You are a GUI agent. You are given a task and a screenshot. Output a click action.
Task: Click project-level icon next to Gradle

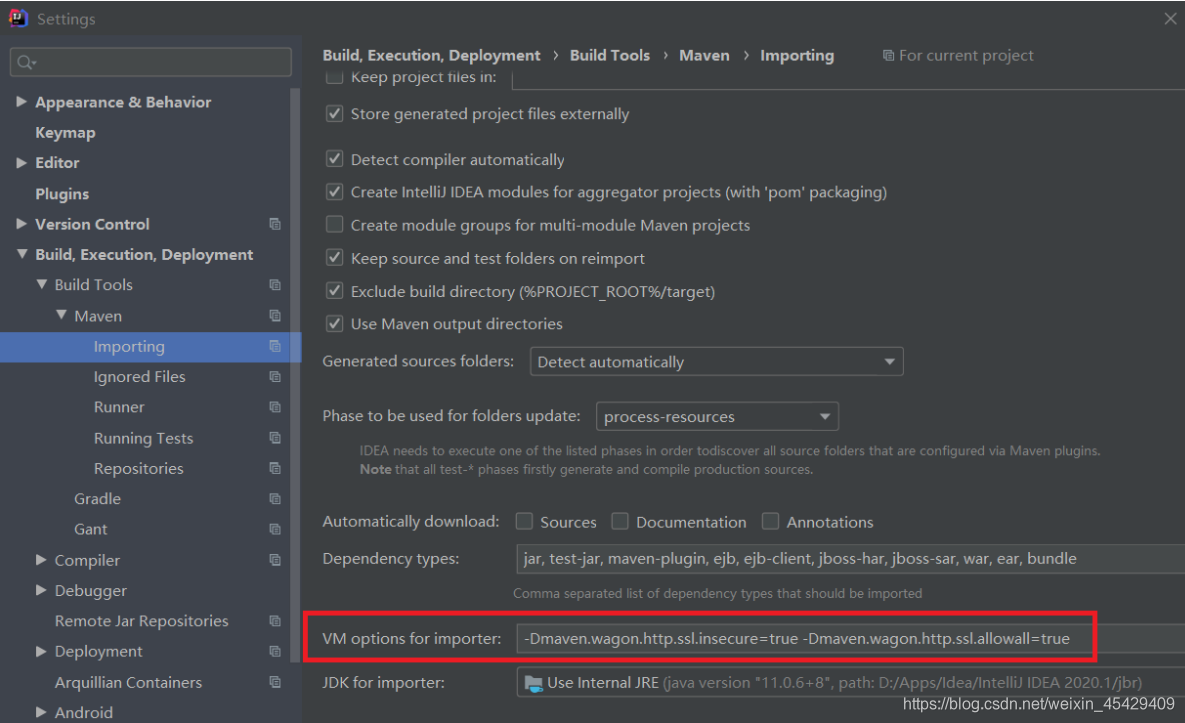(275, 499)
